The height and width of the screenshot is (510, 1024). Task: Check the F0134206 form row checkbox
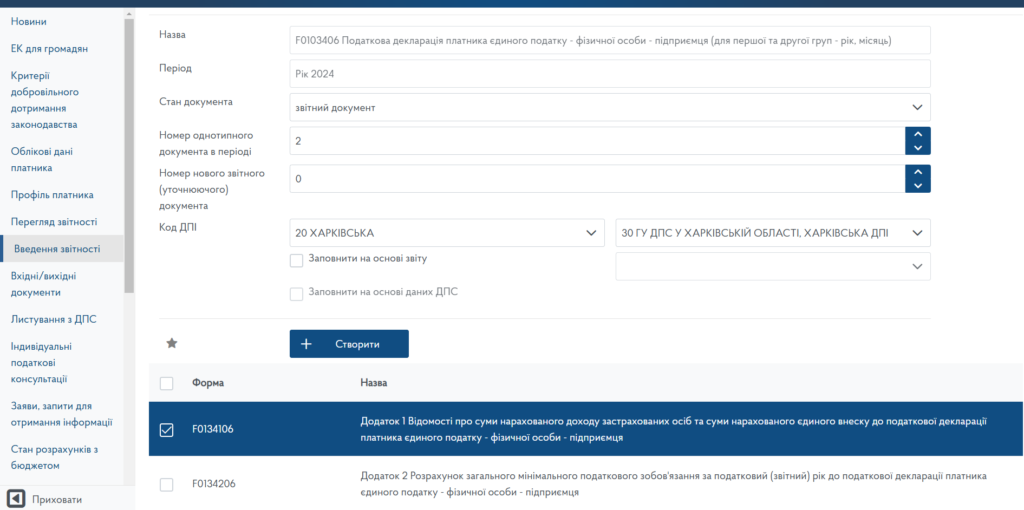click(167, 485)
